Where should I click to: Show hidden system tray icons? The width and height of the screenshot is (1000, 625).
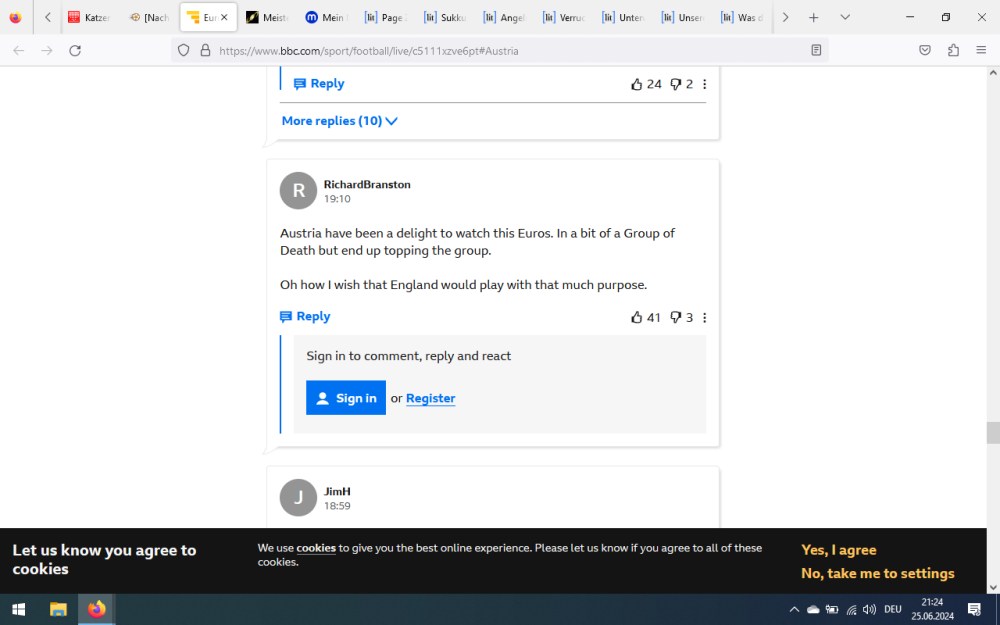coord(794,609)
